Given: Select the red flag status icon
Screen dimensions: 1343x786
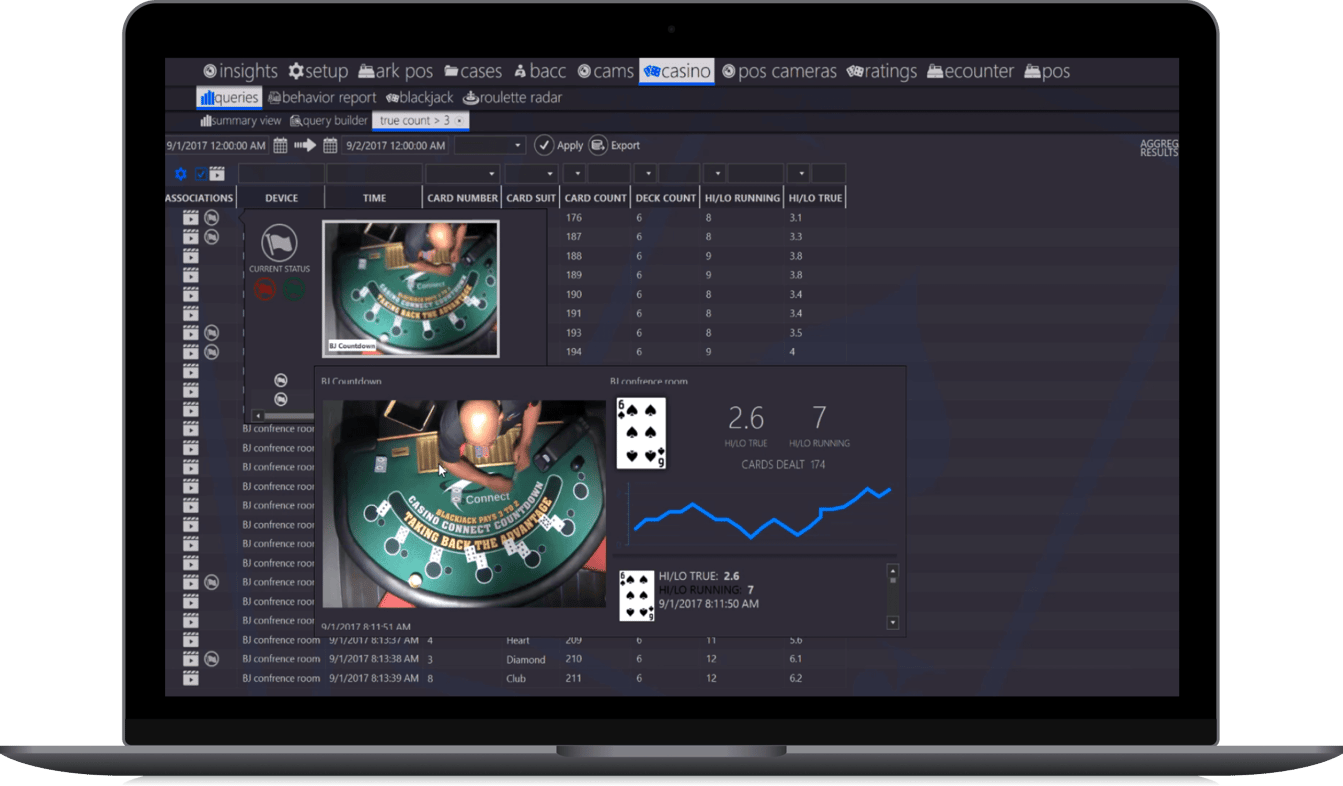Looking at the screenshot, I should click(265, 290).
